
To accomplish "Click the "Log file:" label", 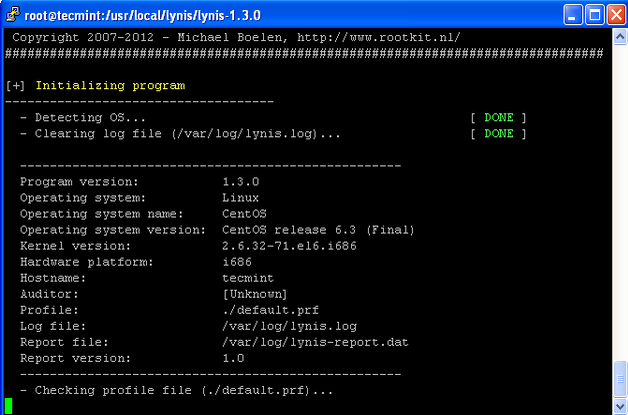I will click(53, 326).
